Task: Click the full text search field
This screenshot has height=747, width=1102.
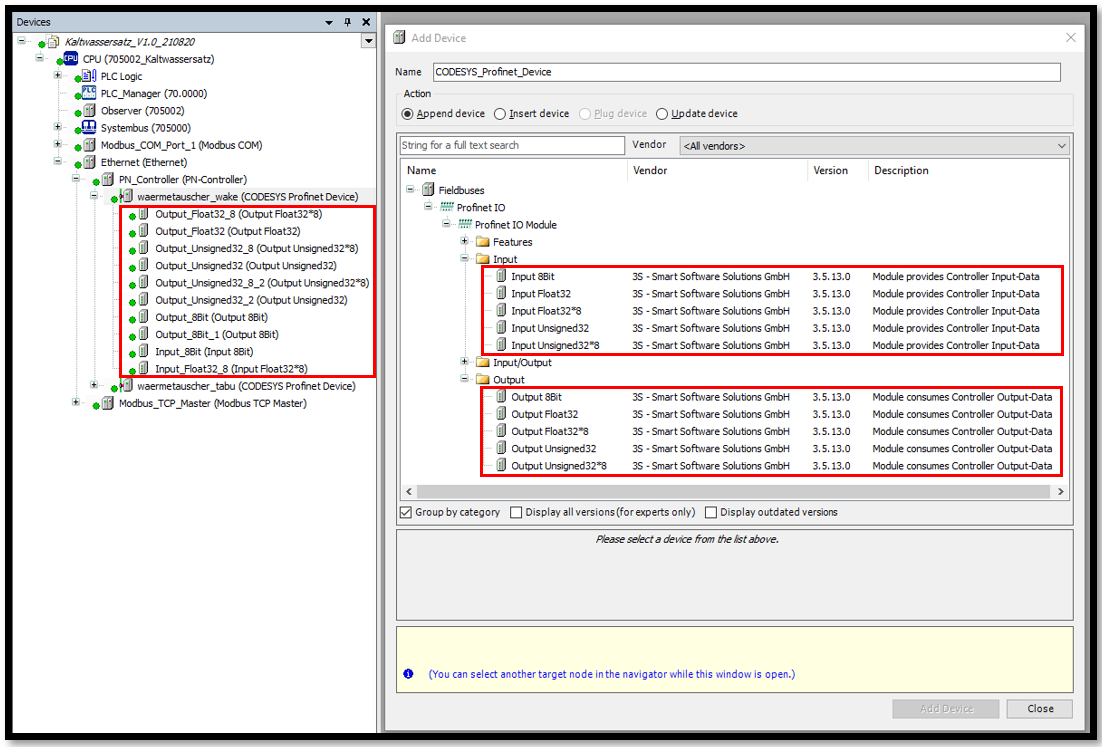Action: [x=511, y=146]
